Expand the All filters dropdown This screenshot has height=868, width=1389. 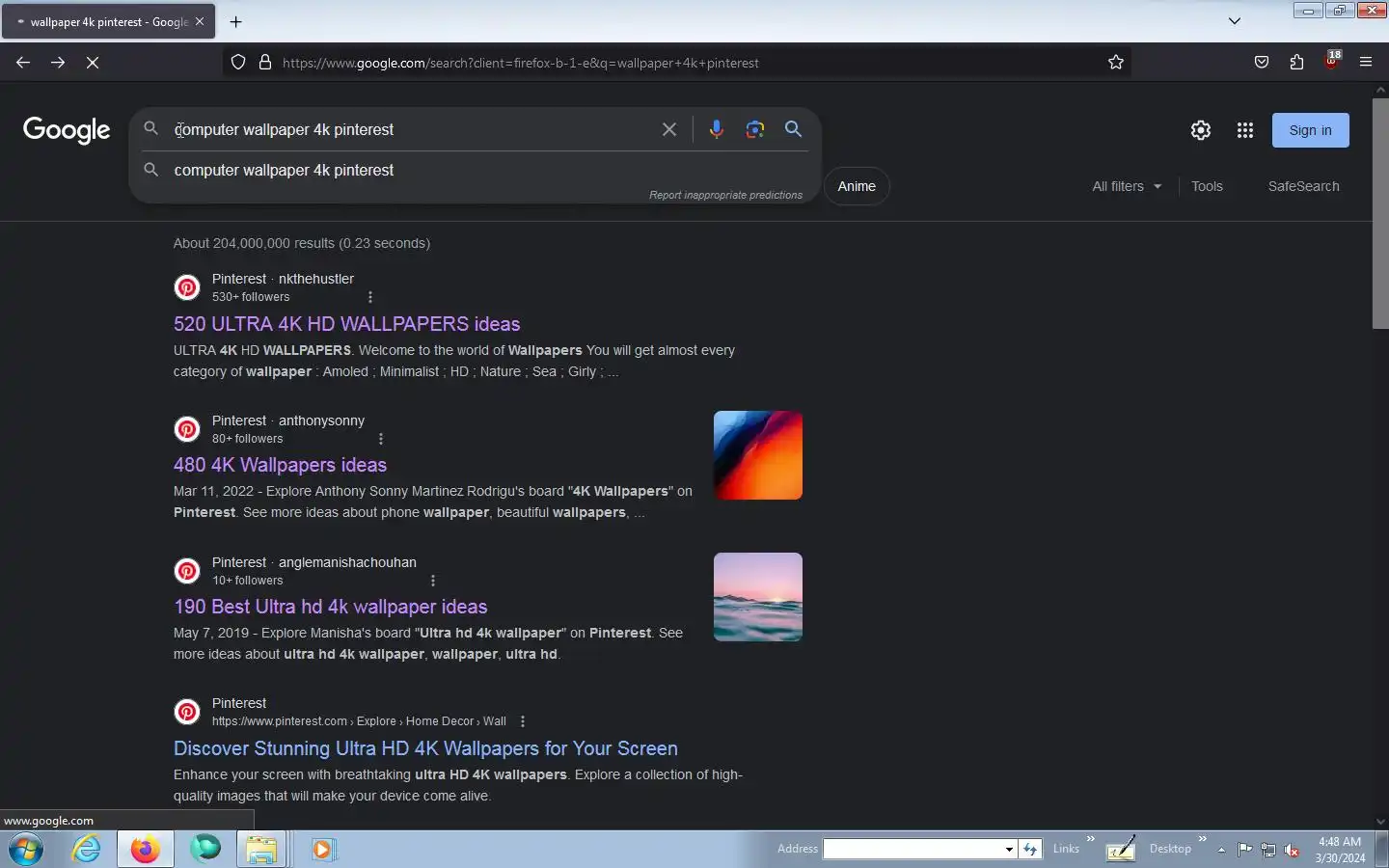[x=1127, y=186]
